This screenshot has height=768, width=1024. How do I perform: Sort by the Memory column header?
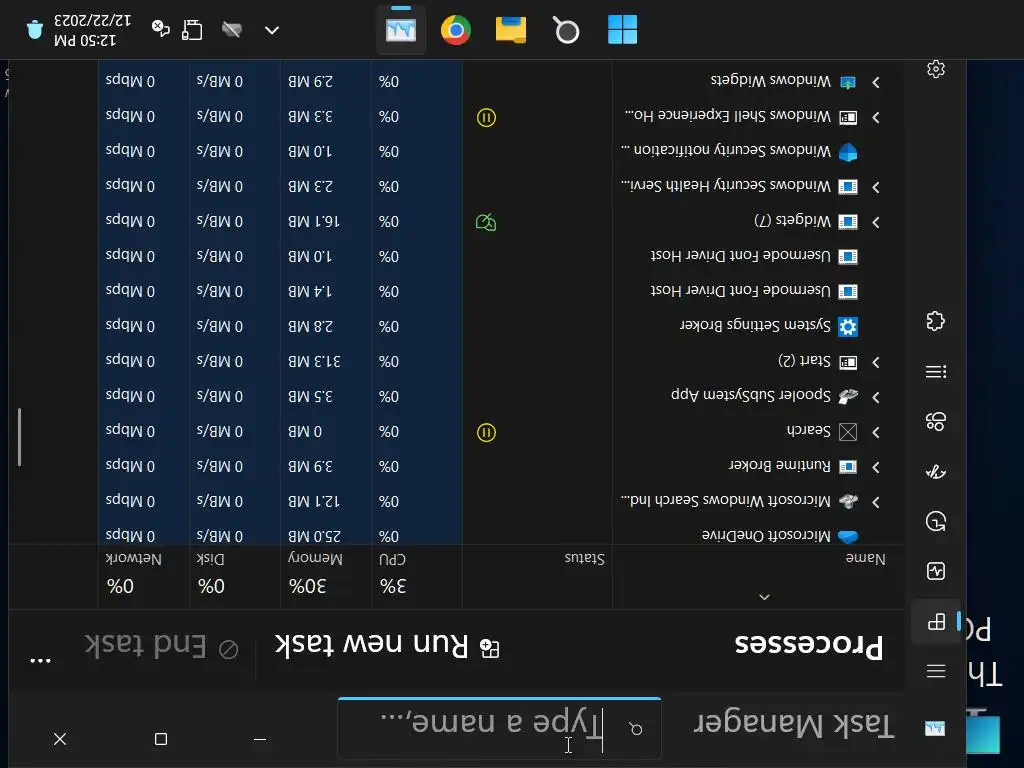point(315,558)
